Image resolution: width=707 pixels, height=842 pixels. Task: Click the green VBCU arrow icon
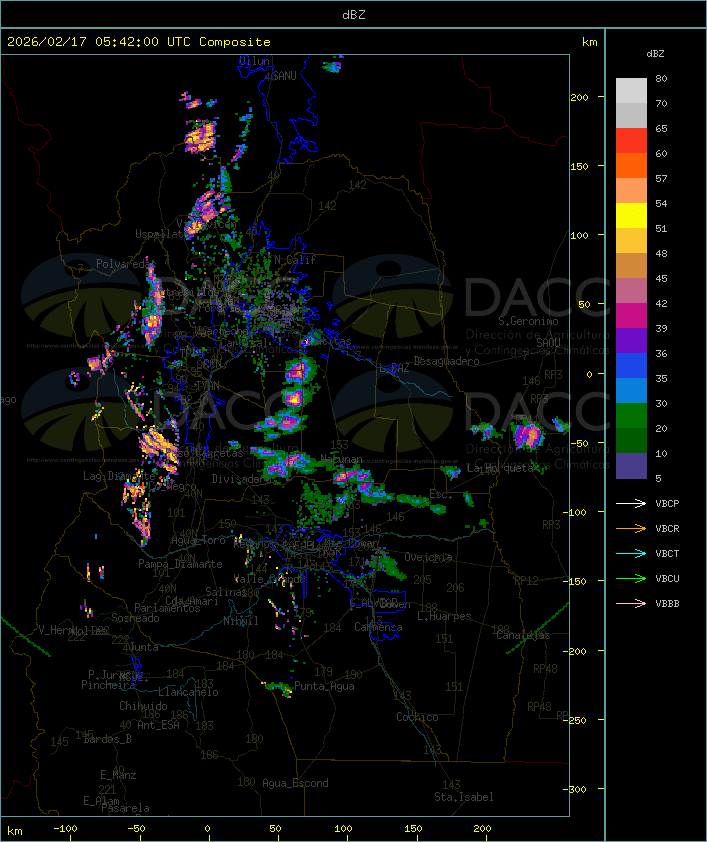(631, 578)
